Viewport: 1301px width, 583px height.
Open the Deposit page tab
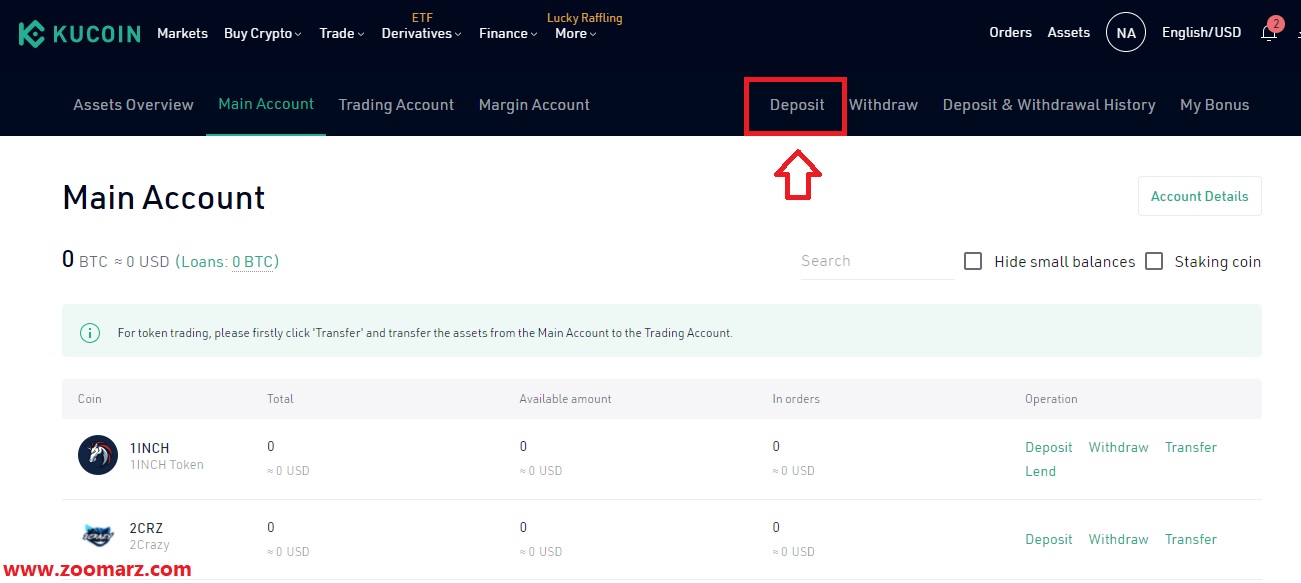tap(797, 105)
